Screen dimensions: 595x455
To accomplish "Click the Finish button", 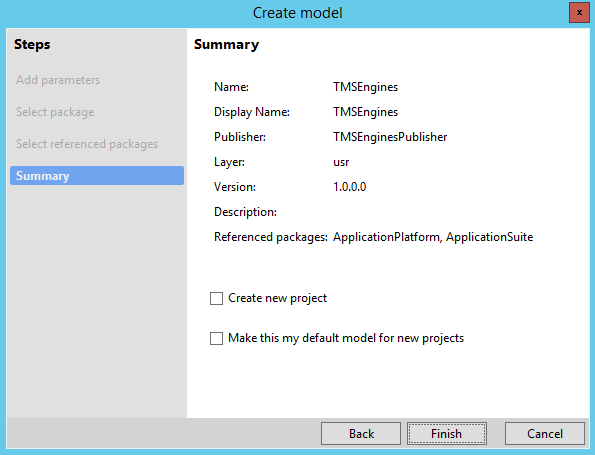I will (x=447, y=433).
